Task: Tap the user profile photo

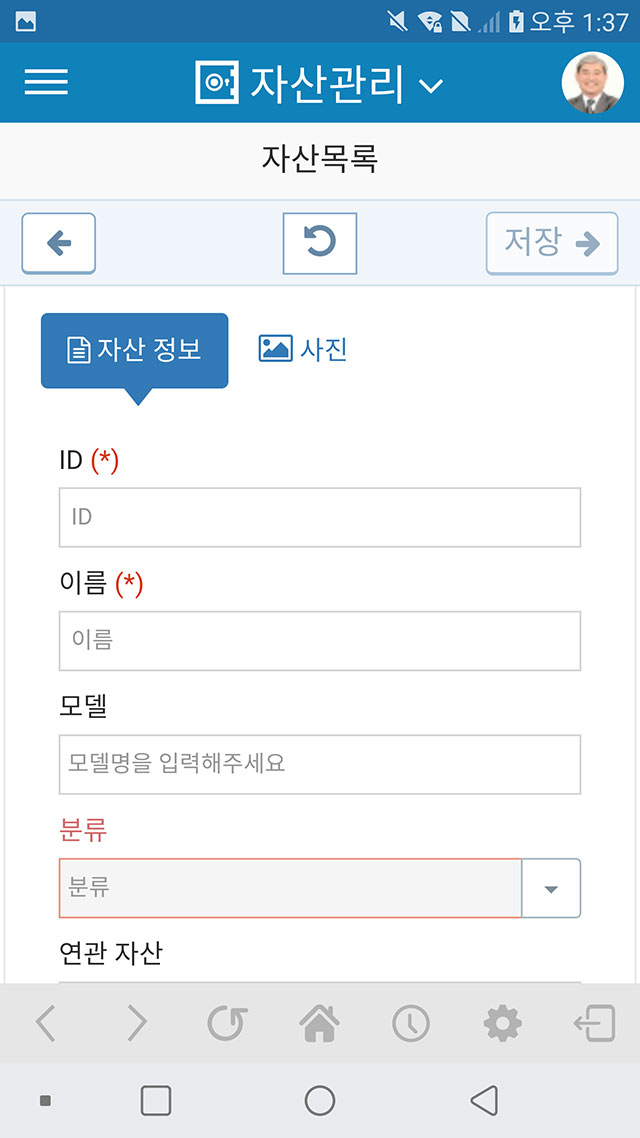Action: 592,82
